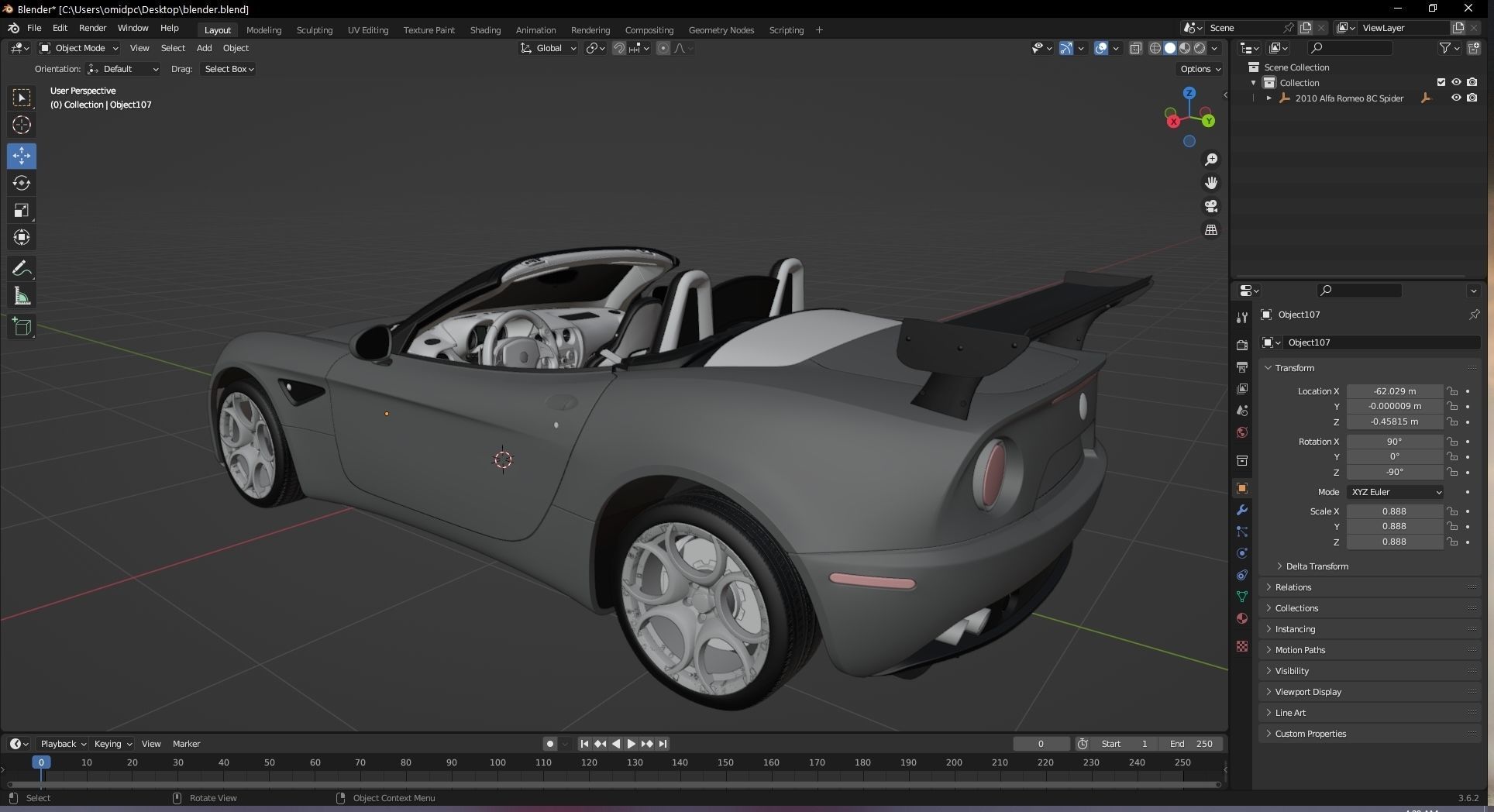Click the End frame 250 field
The height and width of the screenshot is (812, 1494).
coord(1192,744)
